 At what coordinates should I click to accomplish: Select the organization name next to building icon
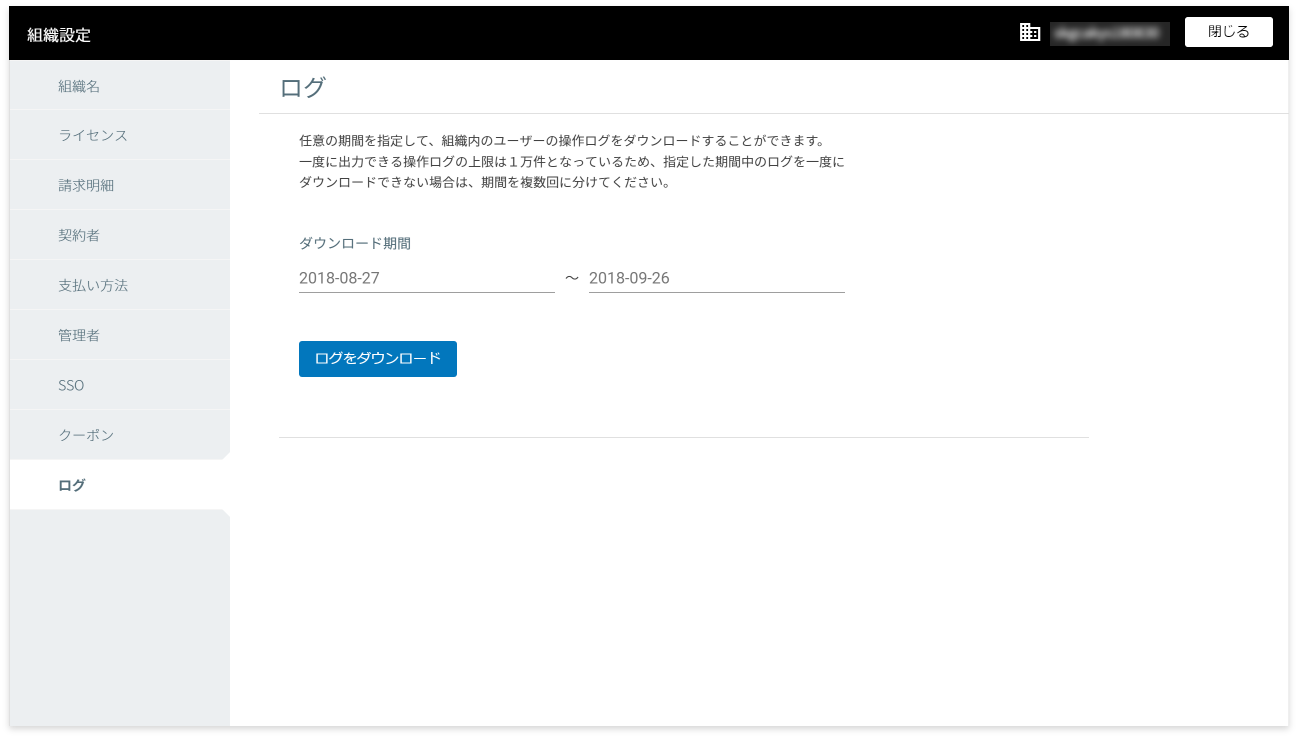(1108, 32)
